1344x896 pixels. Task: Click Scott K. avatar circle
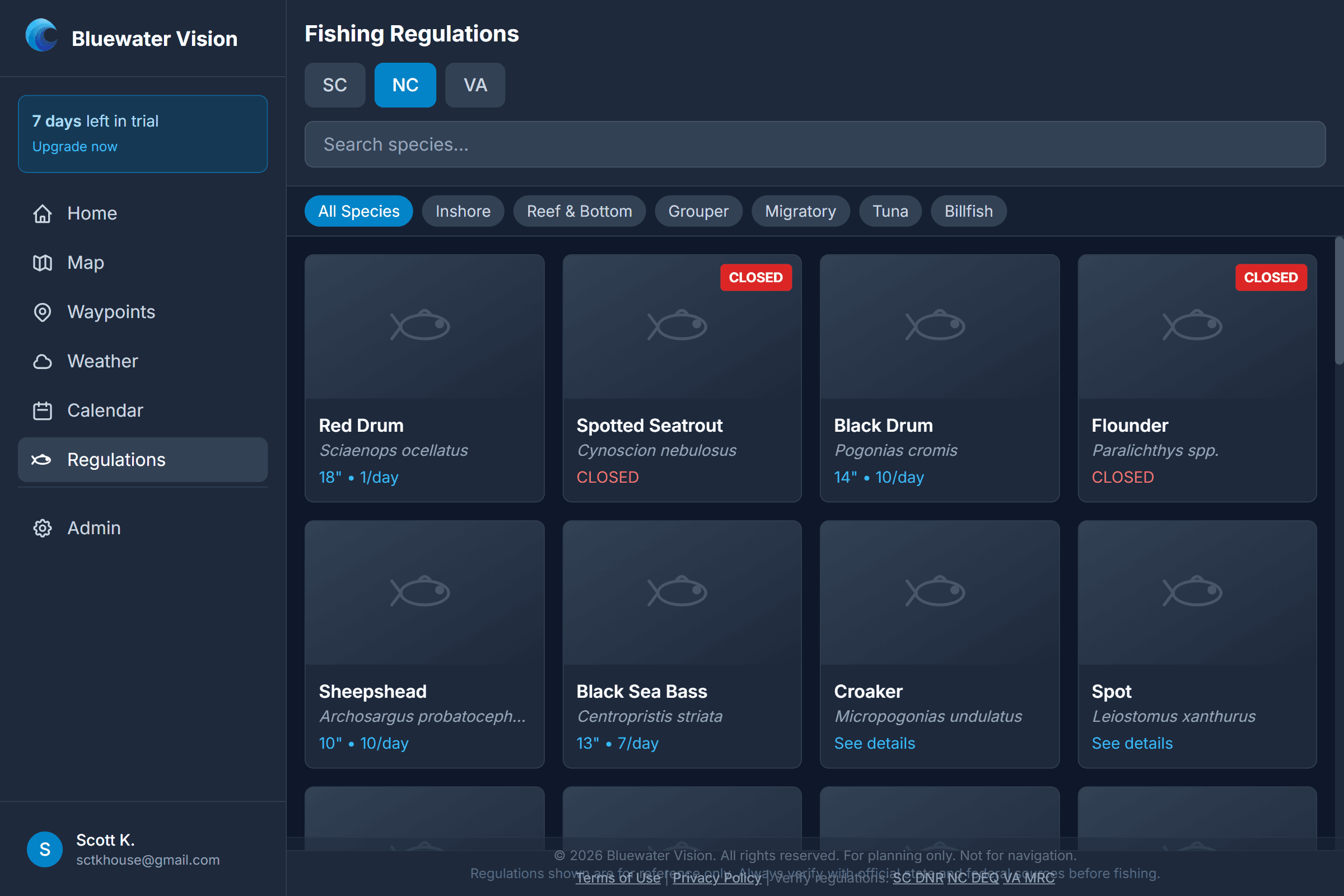(45, 849)
